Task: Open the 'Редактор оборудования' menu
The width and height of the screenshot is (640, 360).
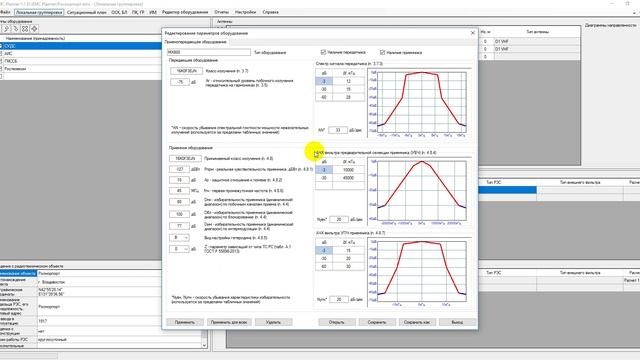Action: coord(185,12)
